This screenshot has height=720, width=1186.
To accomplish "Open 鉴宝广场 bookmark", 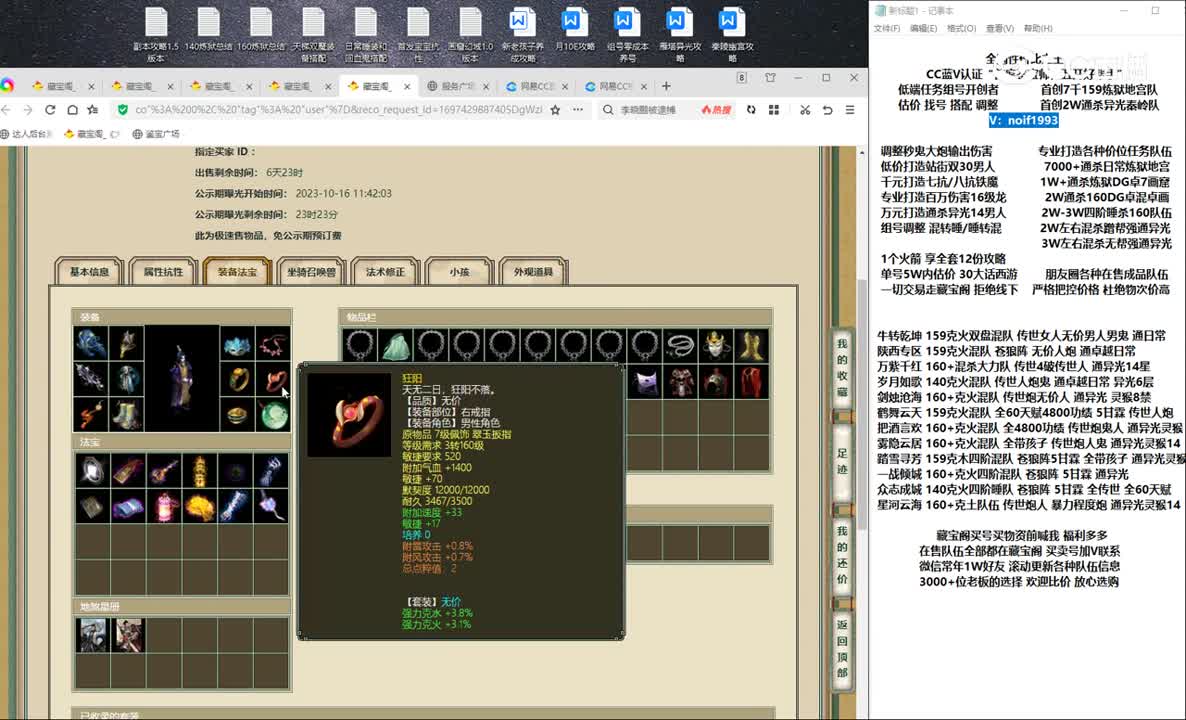I will click(x=157, y=134).
